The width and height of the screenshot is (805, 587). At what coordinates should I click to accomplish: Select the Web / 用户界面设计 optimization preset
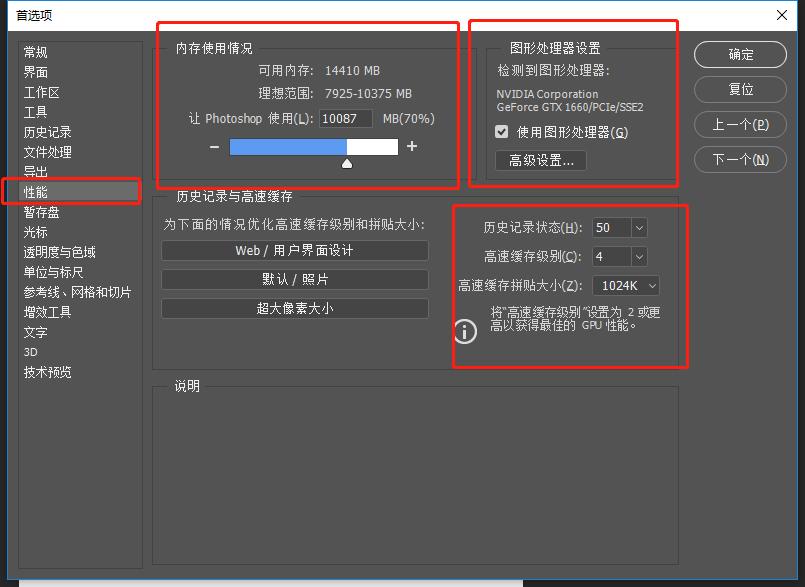(x=294, y=248)
